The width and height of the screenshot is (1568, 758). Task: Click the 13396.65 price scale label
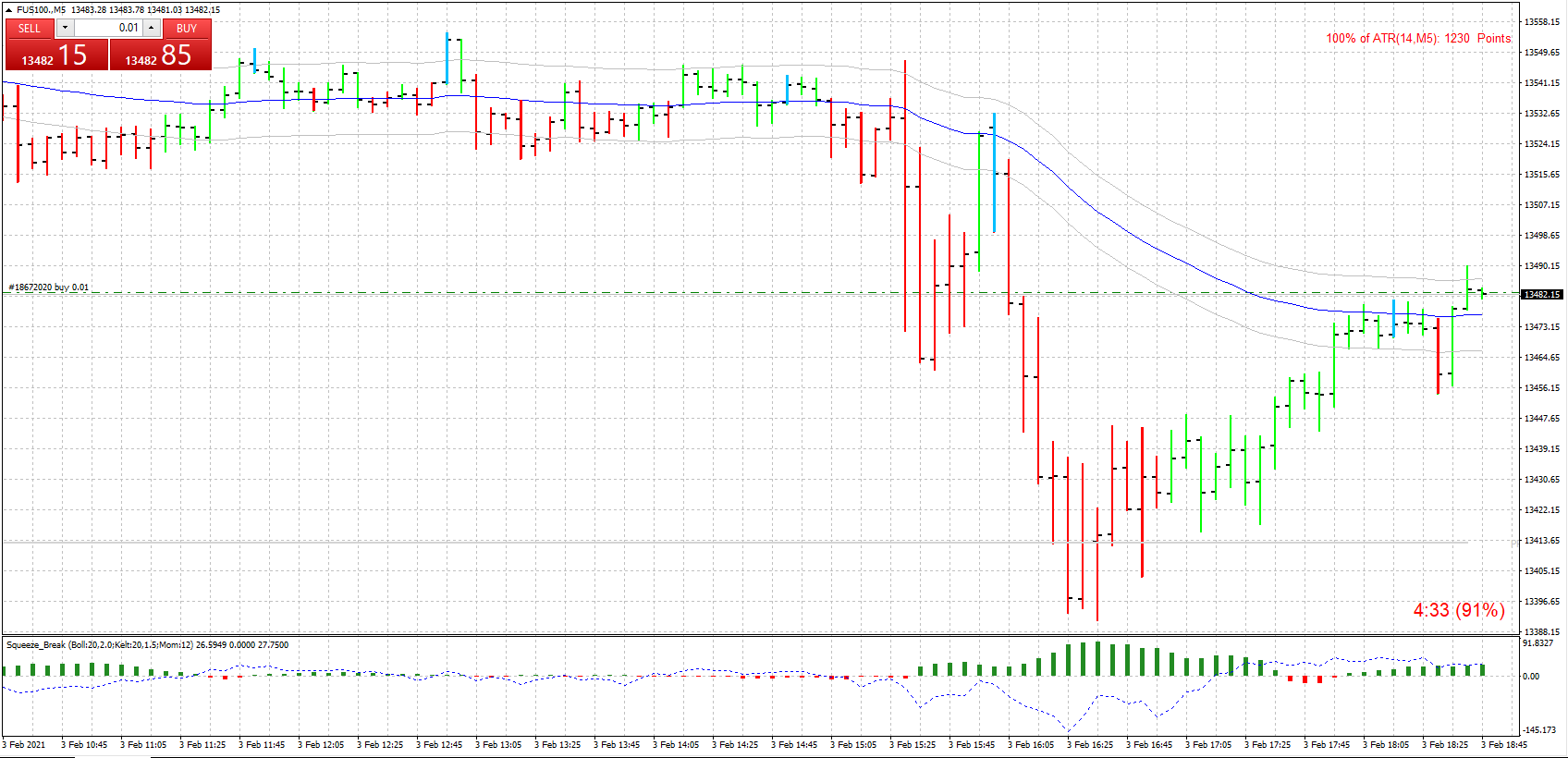tap(1542, 601)
